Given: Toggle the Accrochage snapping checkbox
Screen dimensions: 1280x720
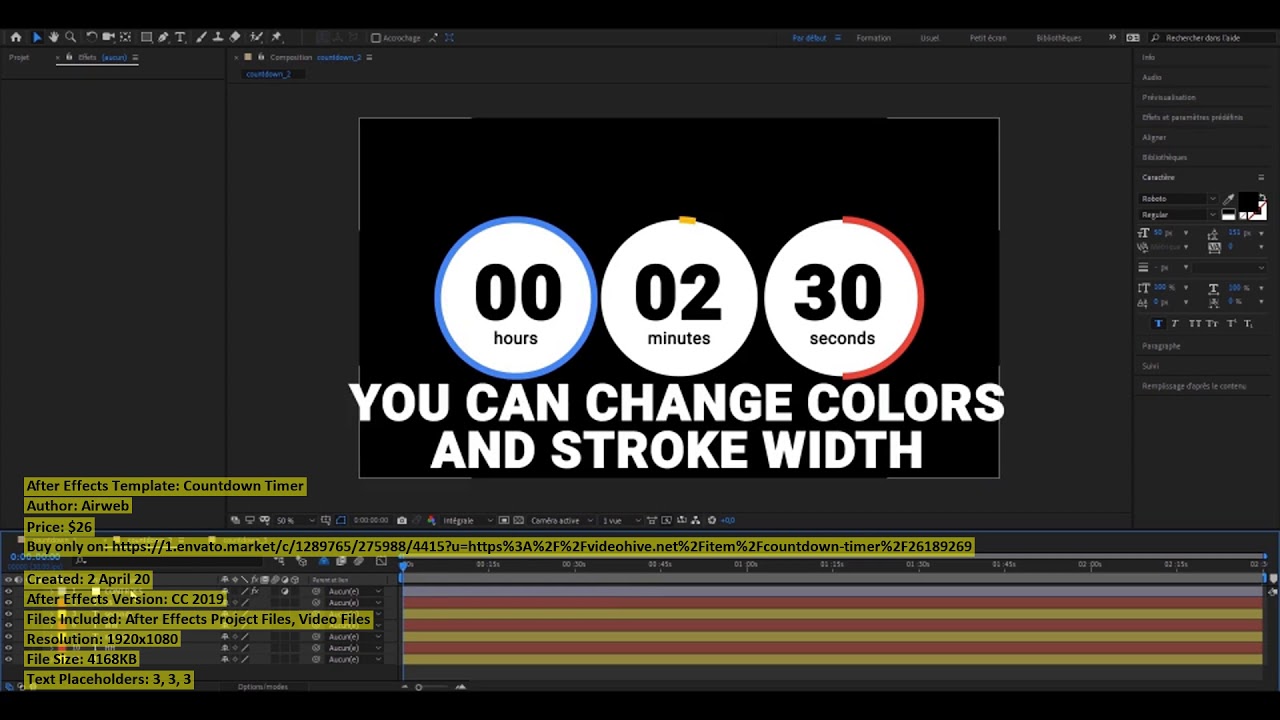Looking at the screenshot, I should click(x=376, y=38).
